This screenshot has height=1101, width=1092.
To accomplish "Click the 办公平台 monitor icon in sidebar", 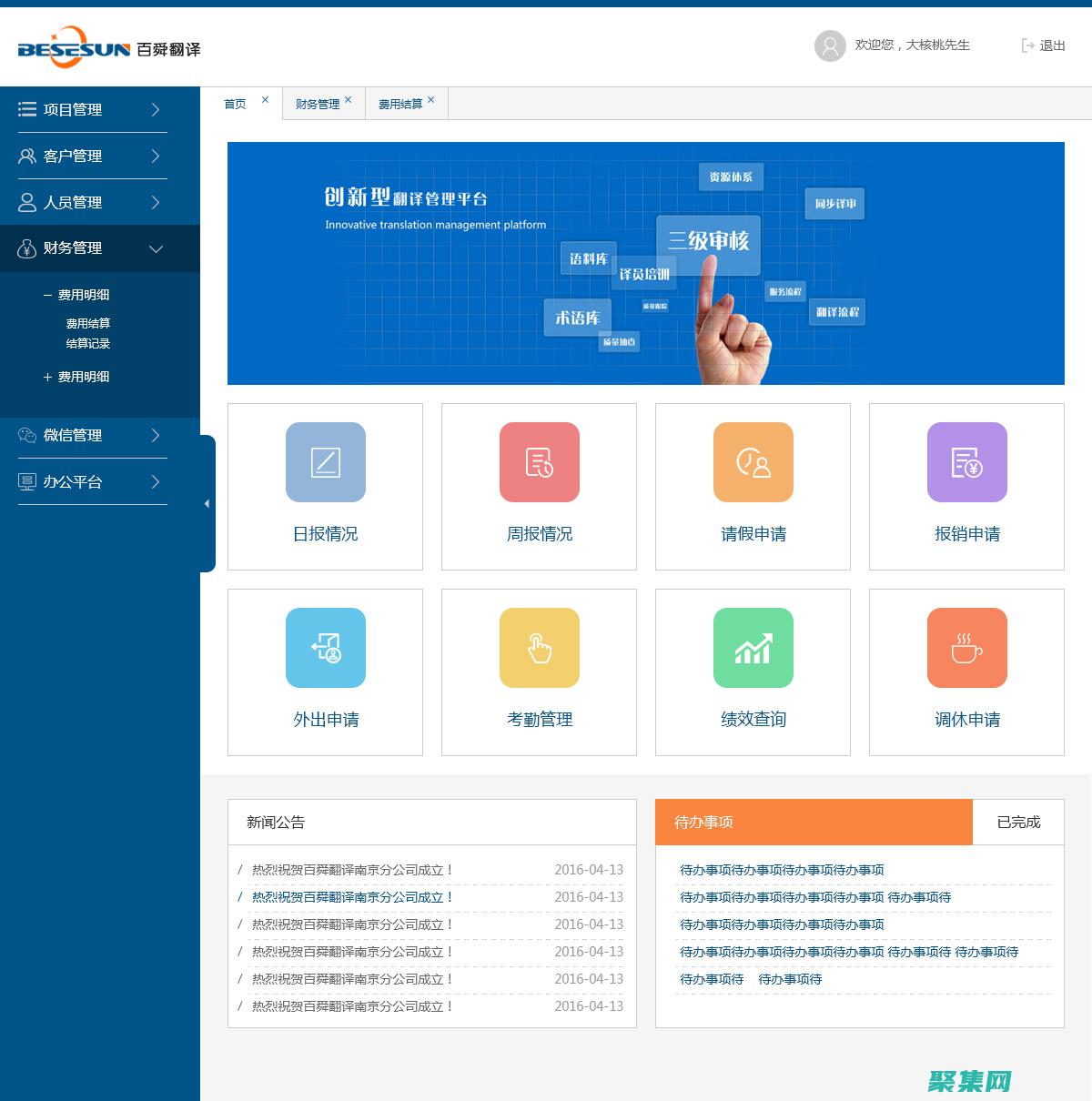I will [x=26, y=481].
